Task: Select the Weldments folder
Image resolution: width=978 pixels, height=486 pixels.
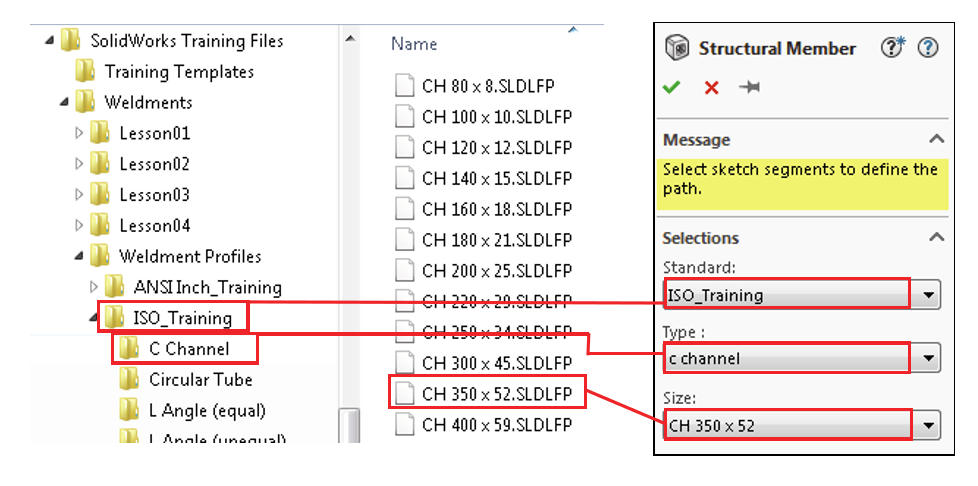Action: coord(148,102)
